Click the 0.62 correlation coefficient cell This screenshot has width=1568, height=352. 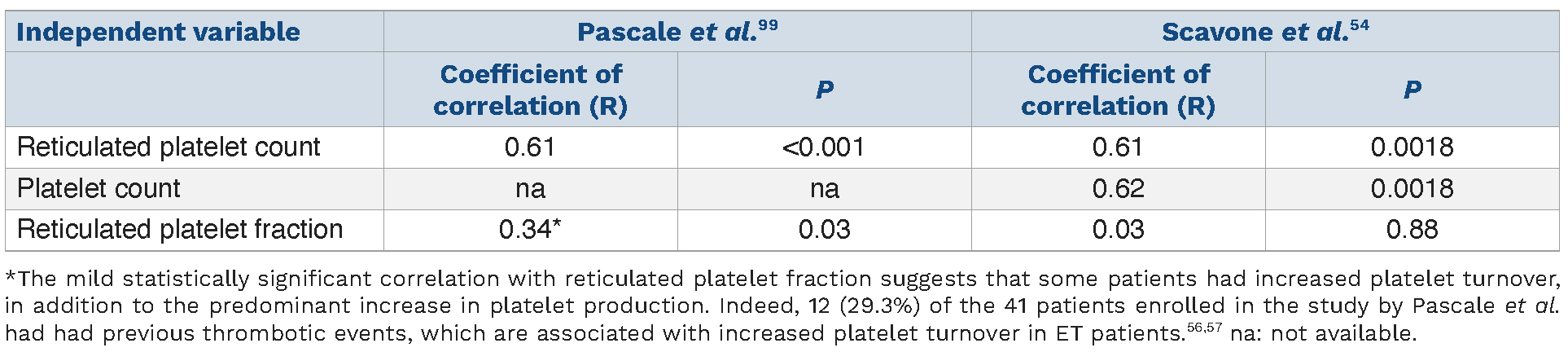pyautogui.click(x=1118, y=189)
